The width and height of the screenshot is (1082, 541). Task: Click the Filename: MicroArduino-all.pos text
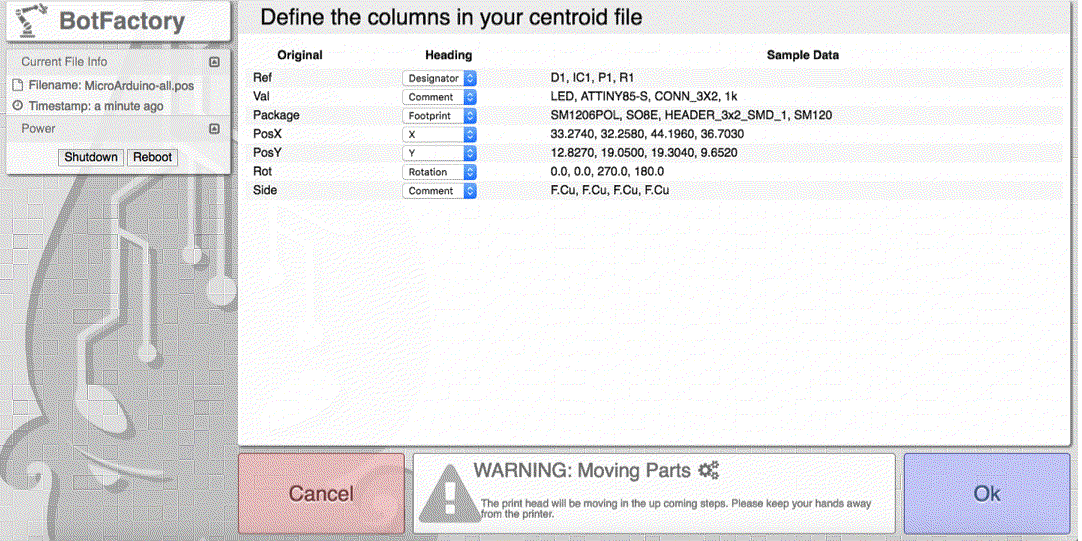pyautogui.click(x=111, y=86)
